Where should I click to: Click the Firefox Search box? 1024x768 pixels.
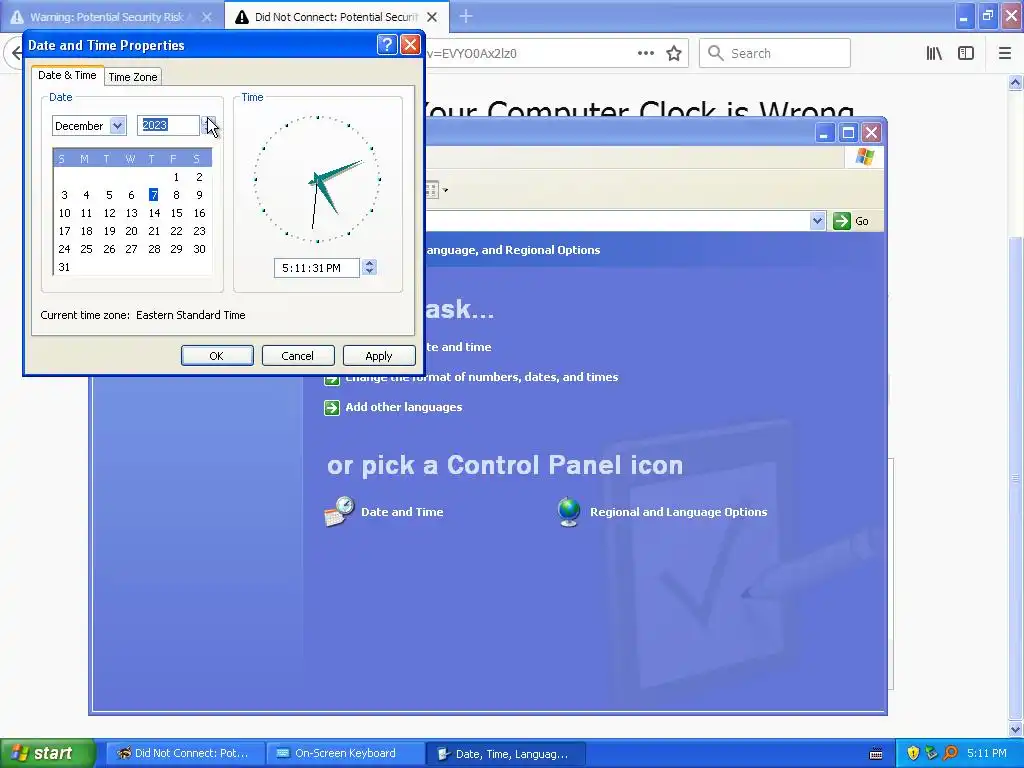coord(775,54)
